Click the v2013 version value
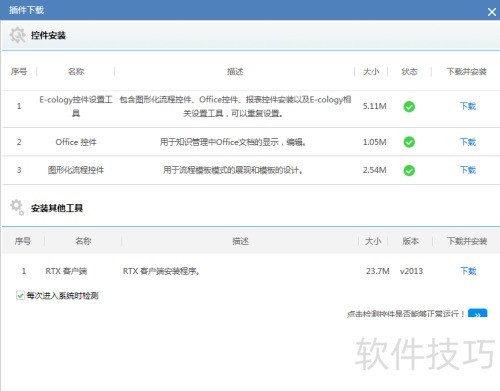The width and height of the screenshot is (500, 391). coord(411,271)
